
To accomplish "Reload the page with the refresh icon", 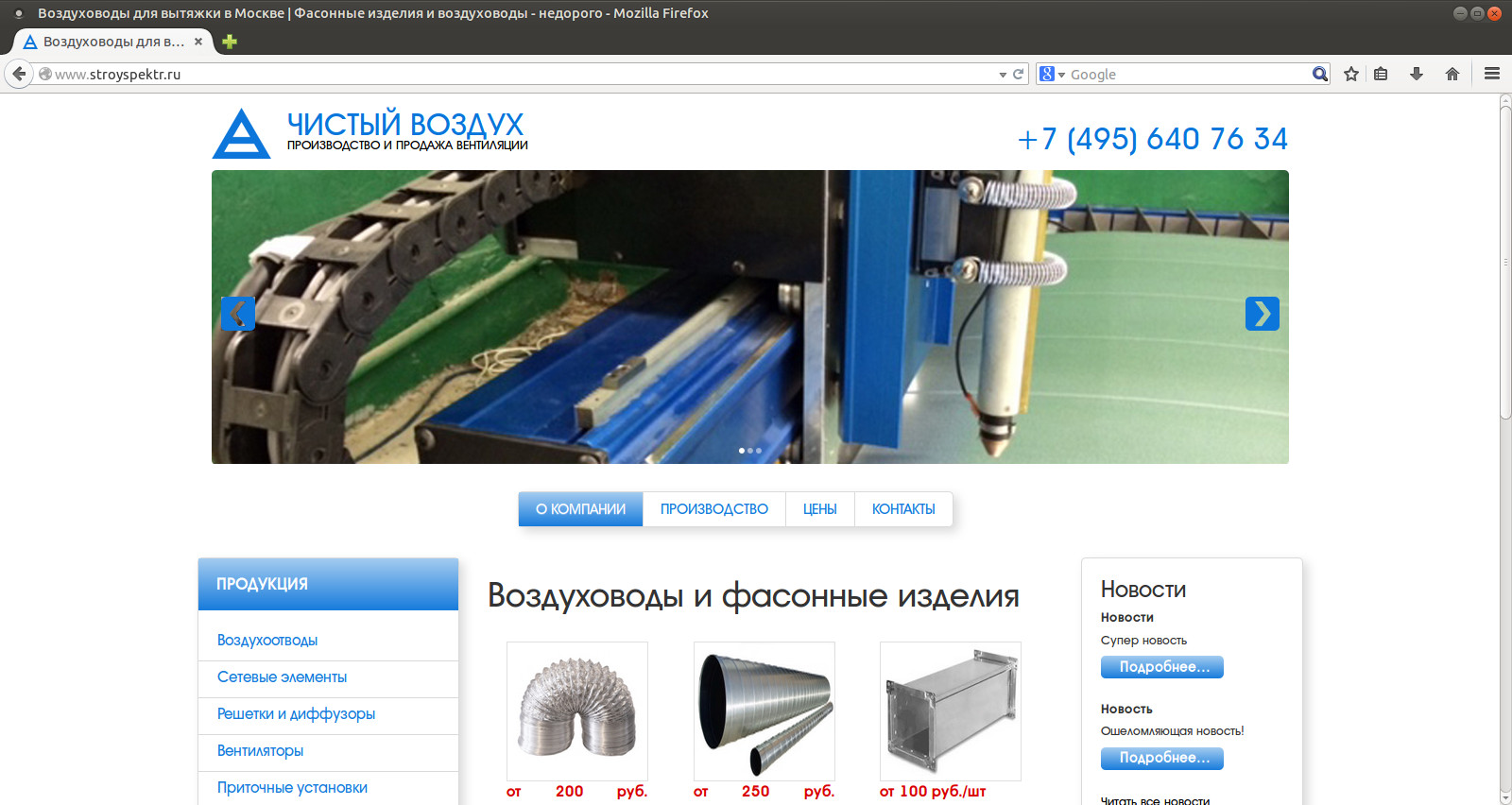I will [1019, 74].
